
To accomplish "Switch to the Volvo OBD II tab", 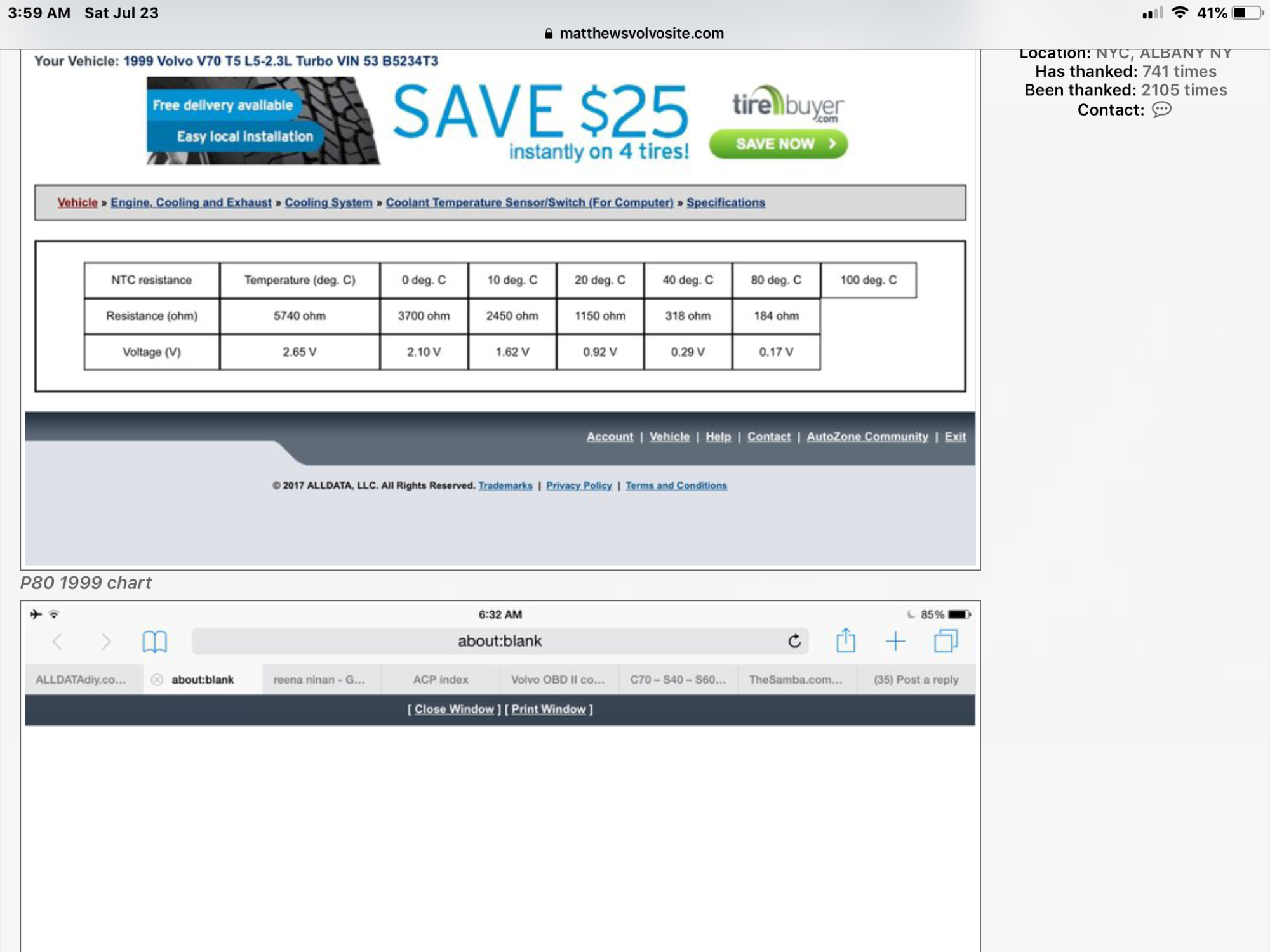I will [558, 678].
